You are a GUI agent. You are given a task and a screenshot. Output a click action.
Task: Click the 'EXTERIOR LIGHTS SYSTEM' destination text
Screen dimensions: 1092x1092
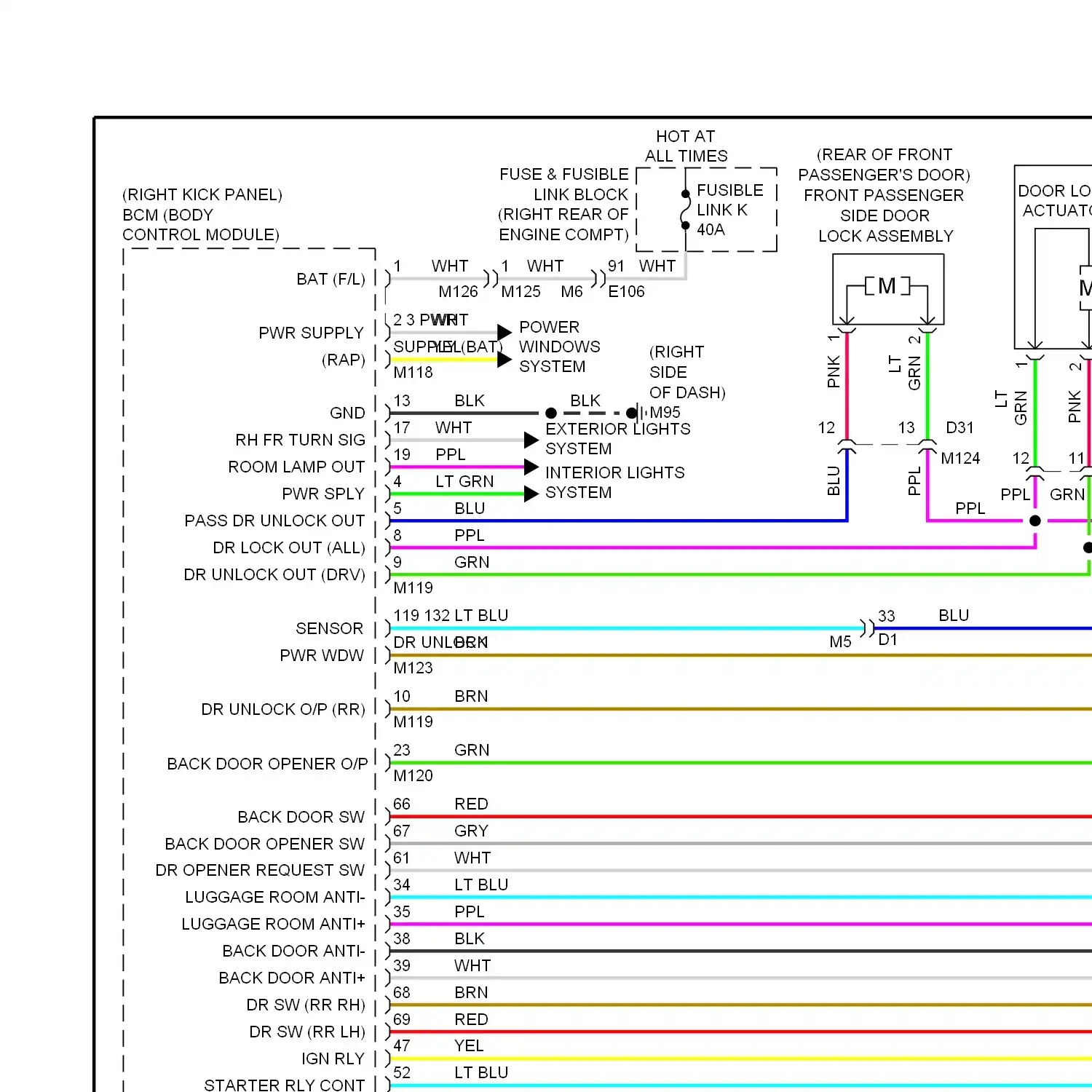pos(618,438)
